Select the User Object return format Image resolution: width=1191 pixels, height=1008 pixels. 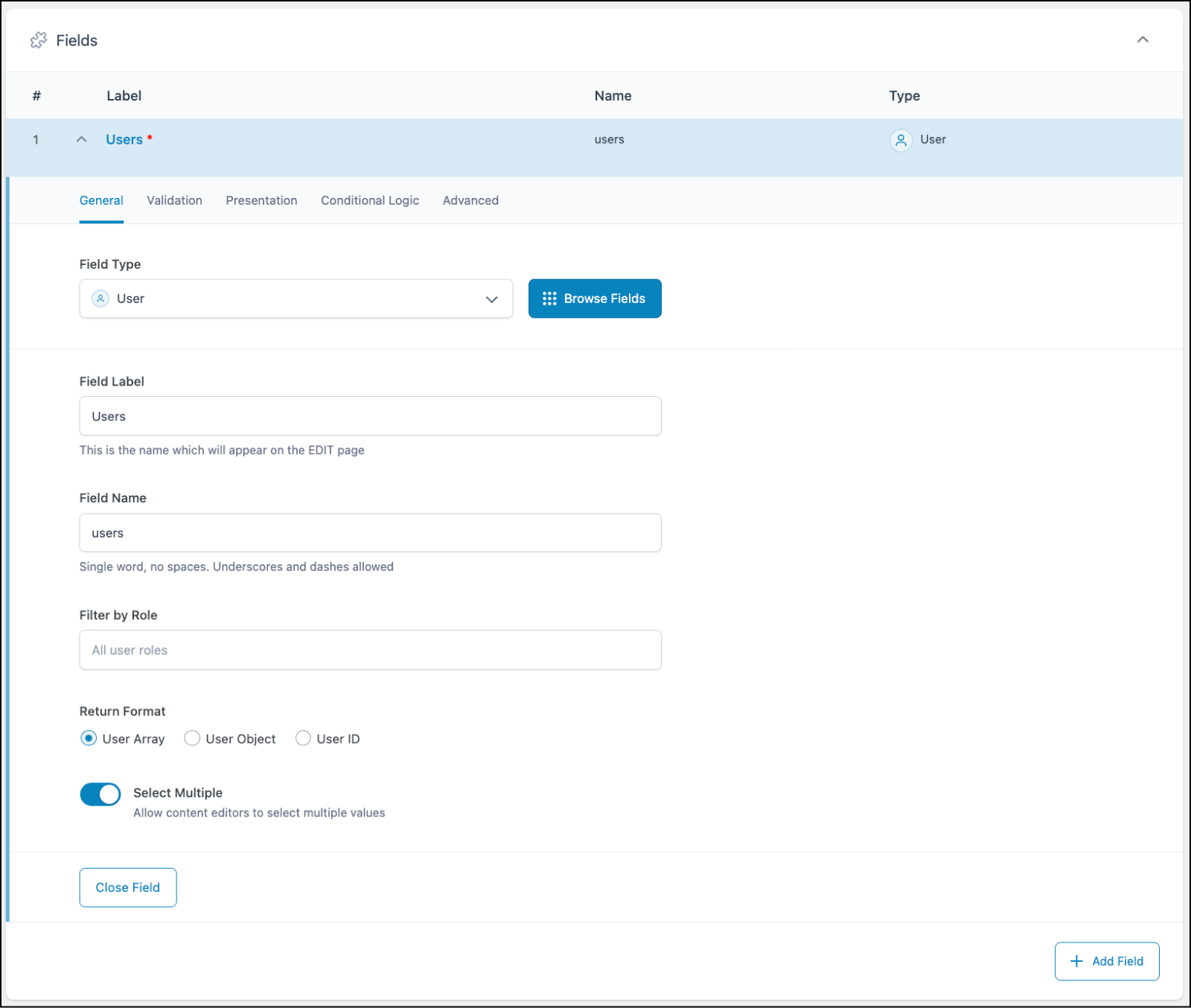[x=192, y=739]
